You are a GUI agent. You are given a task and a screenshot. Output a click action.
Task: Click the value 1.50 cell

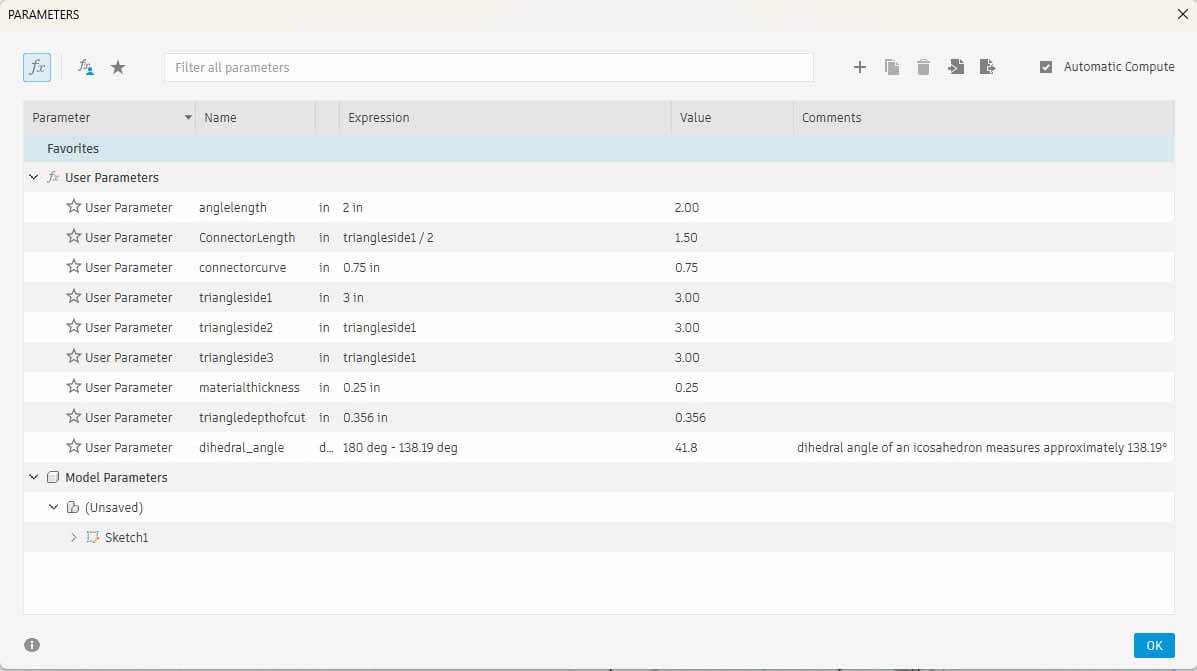coord(686,237)
